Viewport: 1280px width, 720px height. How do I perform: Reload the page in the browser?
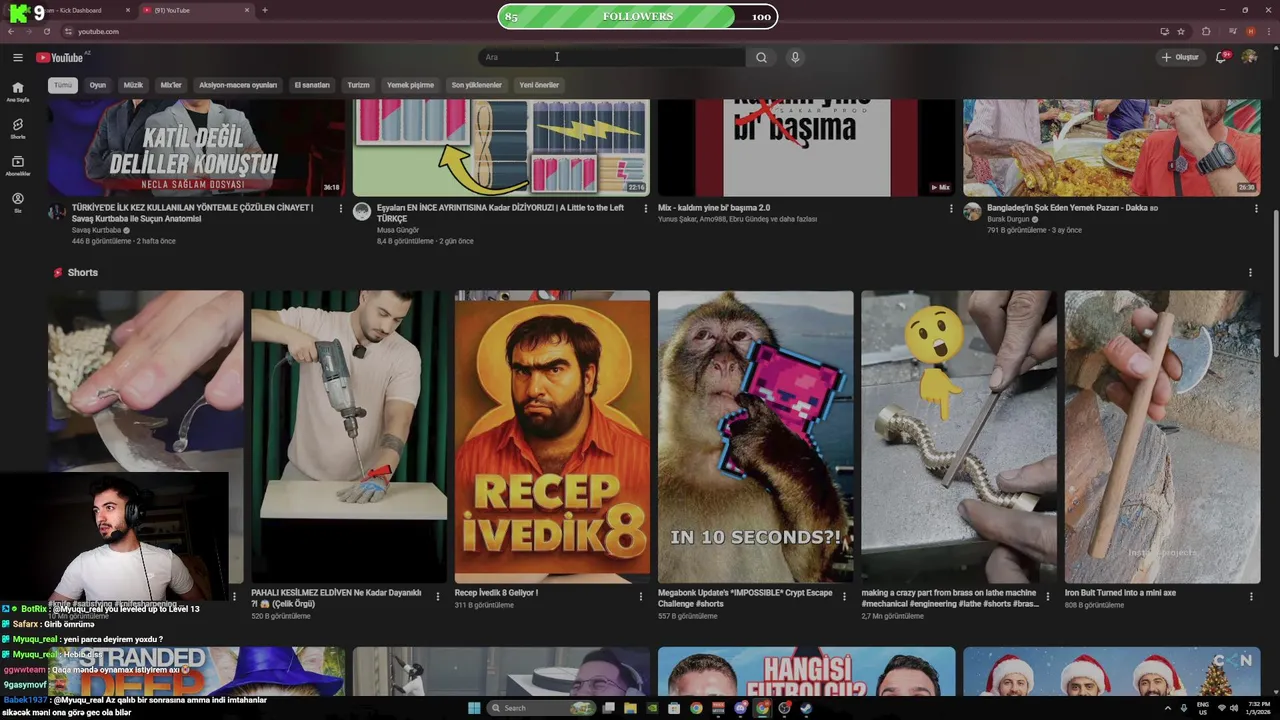click(46, 31)
